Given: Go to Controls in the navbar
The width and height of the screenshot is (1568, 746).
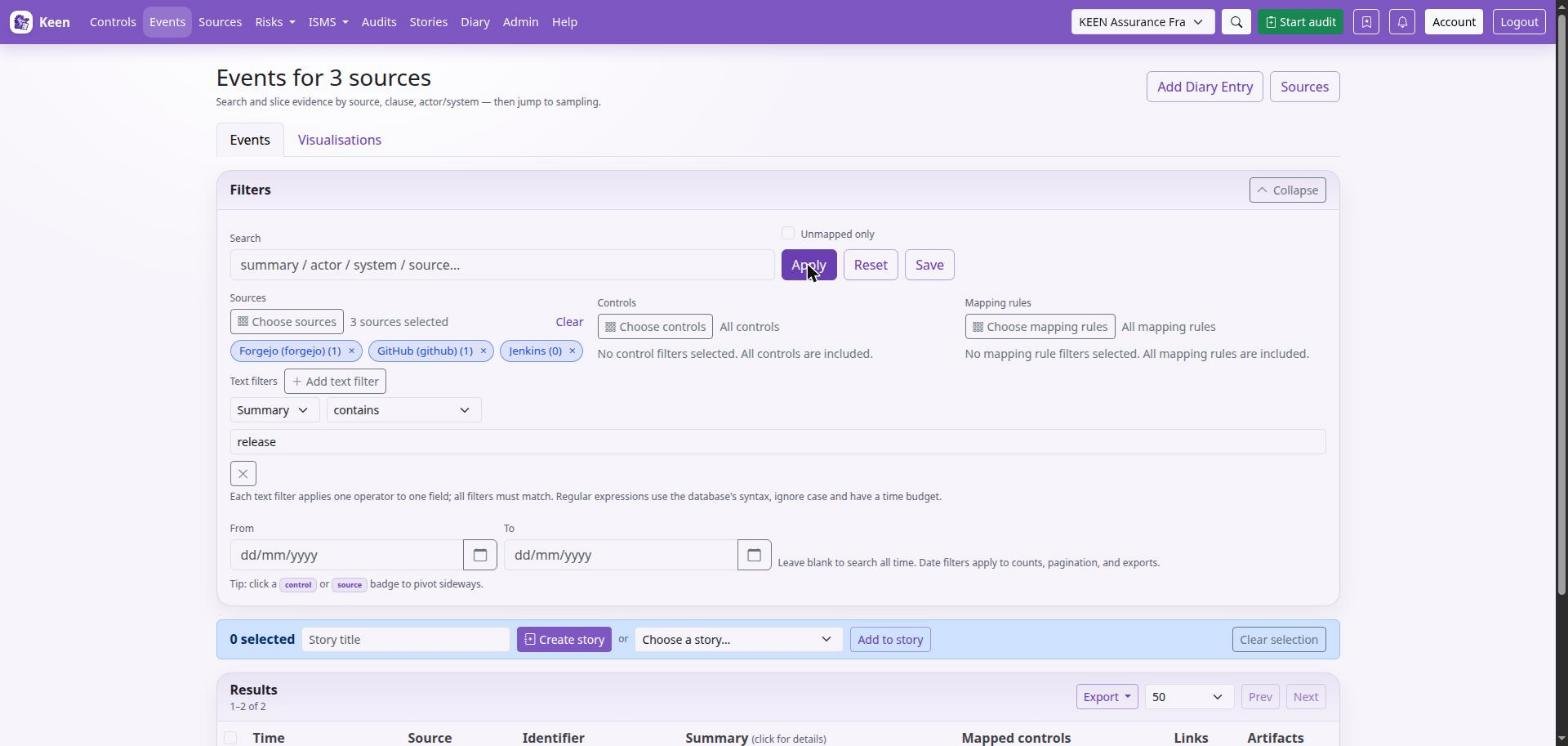Looking at the screenshot, I should [x=113, y=22].
